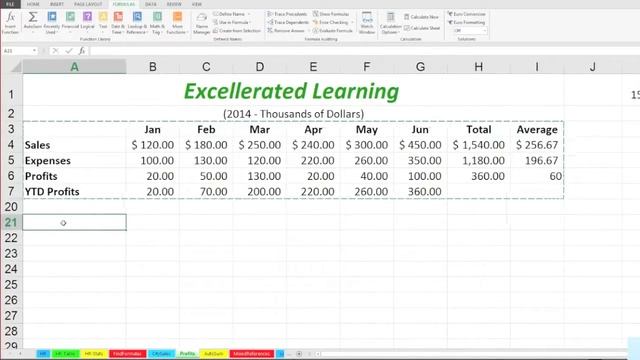
Task: Expand the Error Checking dropdown arrow
Action: [x=352, y=22]
